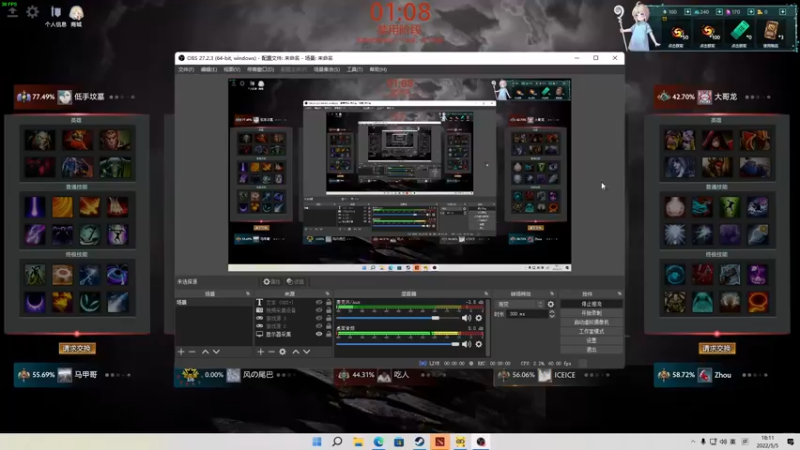Pop out the 场景 (Scenes) dock
The width and height of the screenshot is (800, 450).
pos(248,294)
